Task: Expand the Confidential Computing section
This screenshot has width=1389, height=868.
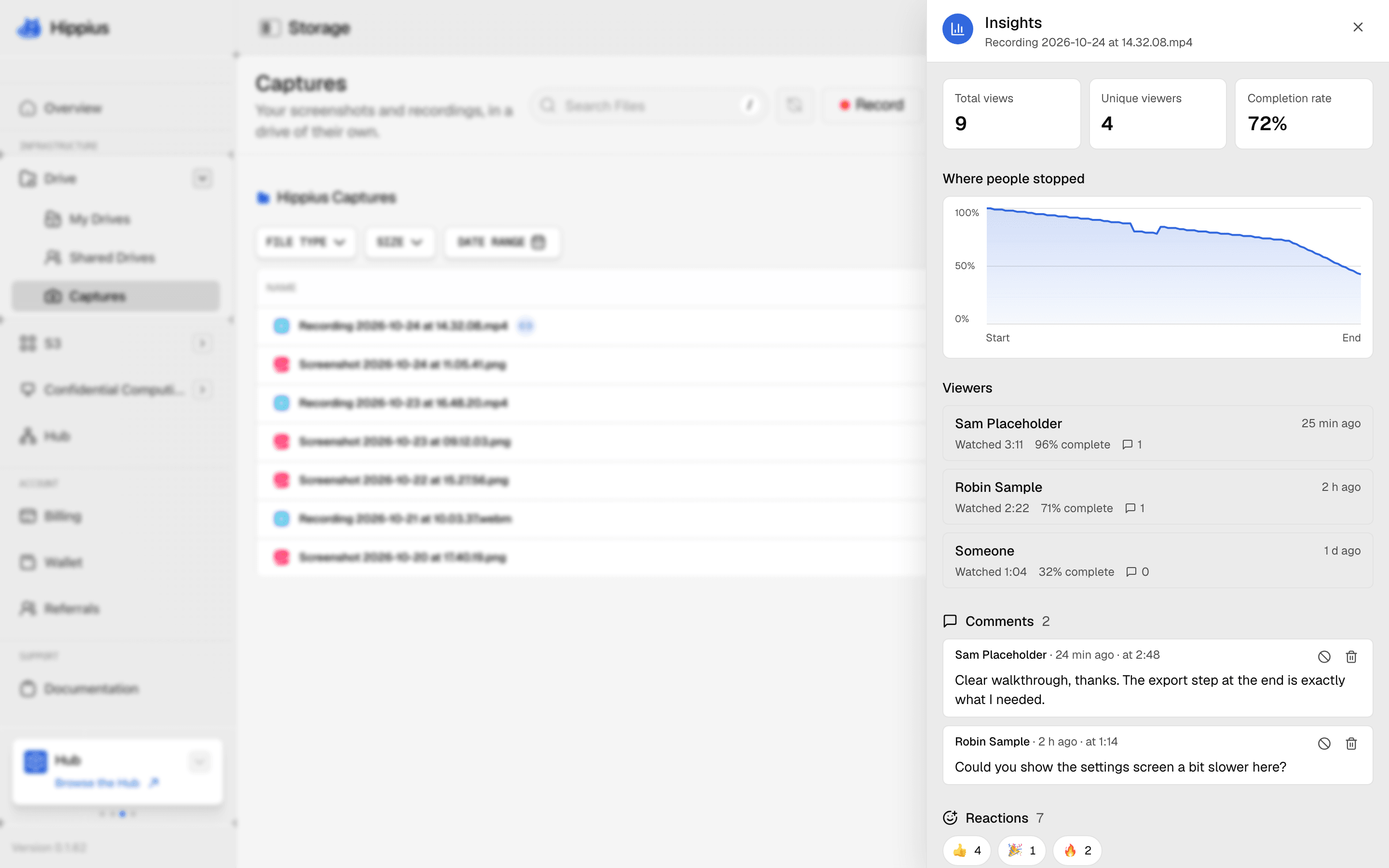Action: [x=202, y=390]
